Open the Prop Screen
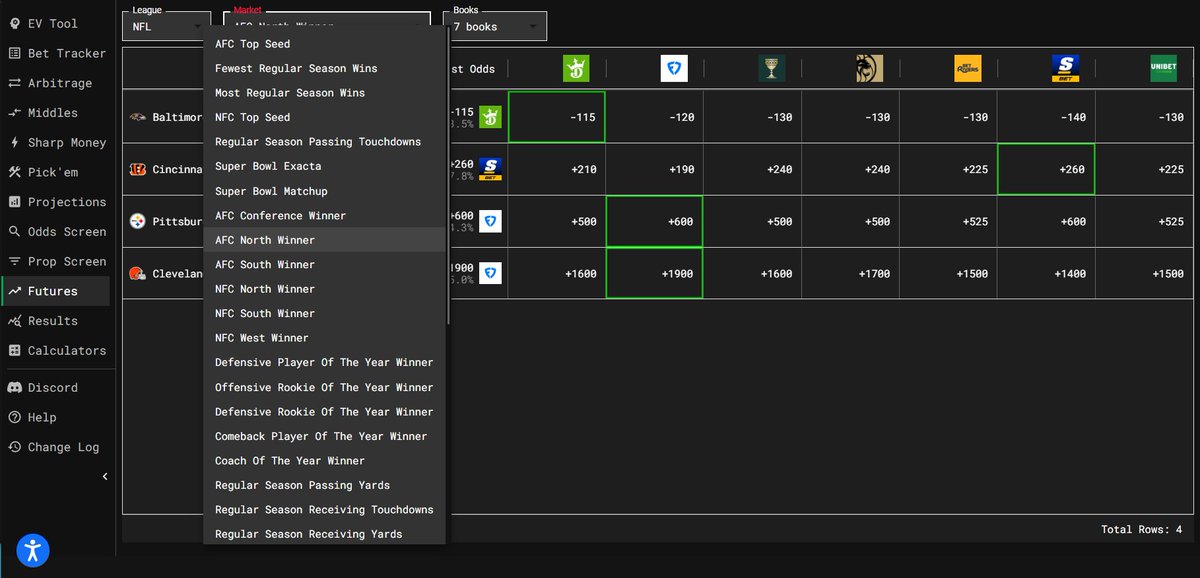The height and width of the screenshot is (578, 1200). point(57,262)
